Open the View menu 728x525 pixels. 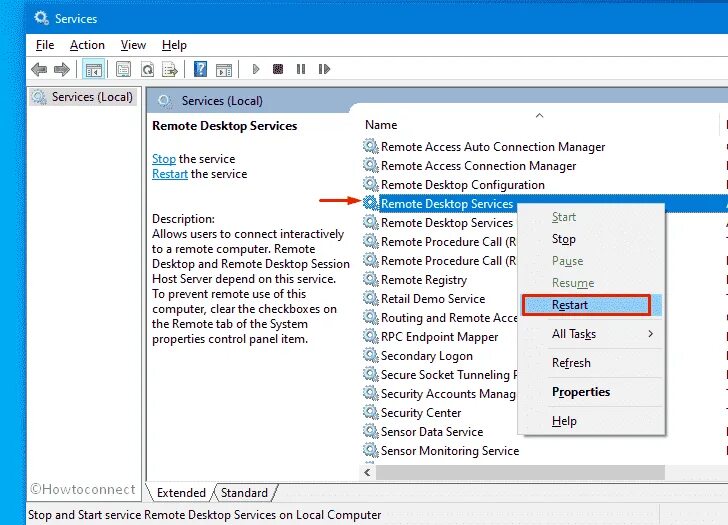coord(133,45)
